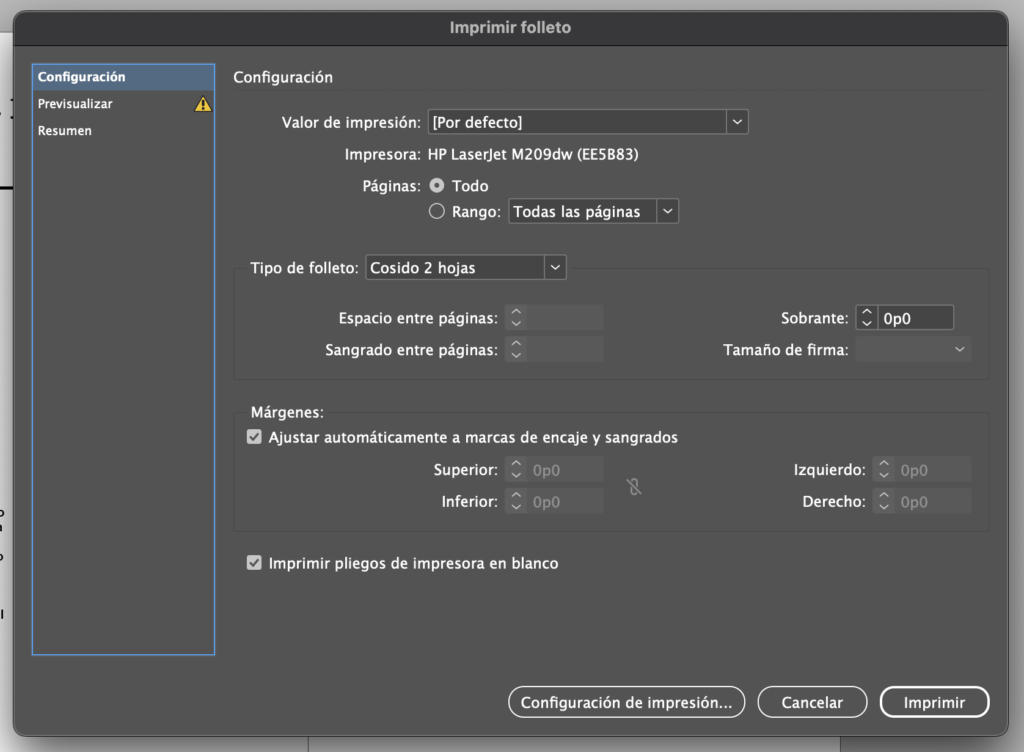Open the Tamaño de firma dropdown
Viewport: 1024px width, 752px height.
coord(913,350)
